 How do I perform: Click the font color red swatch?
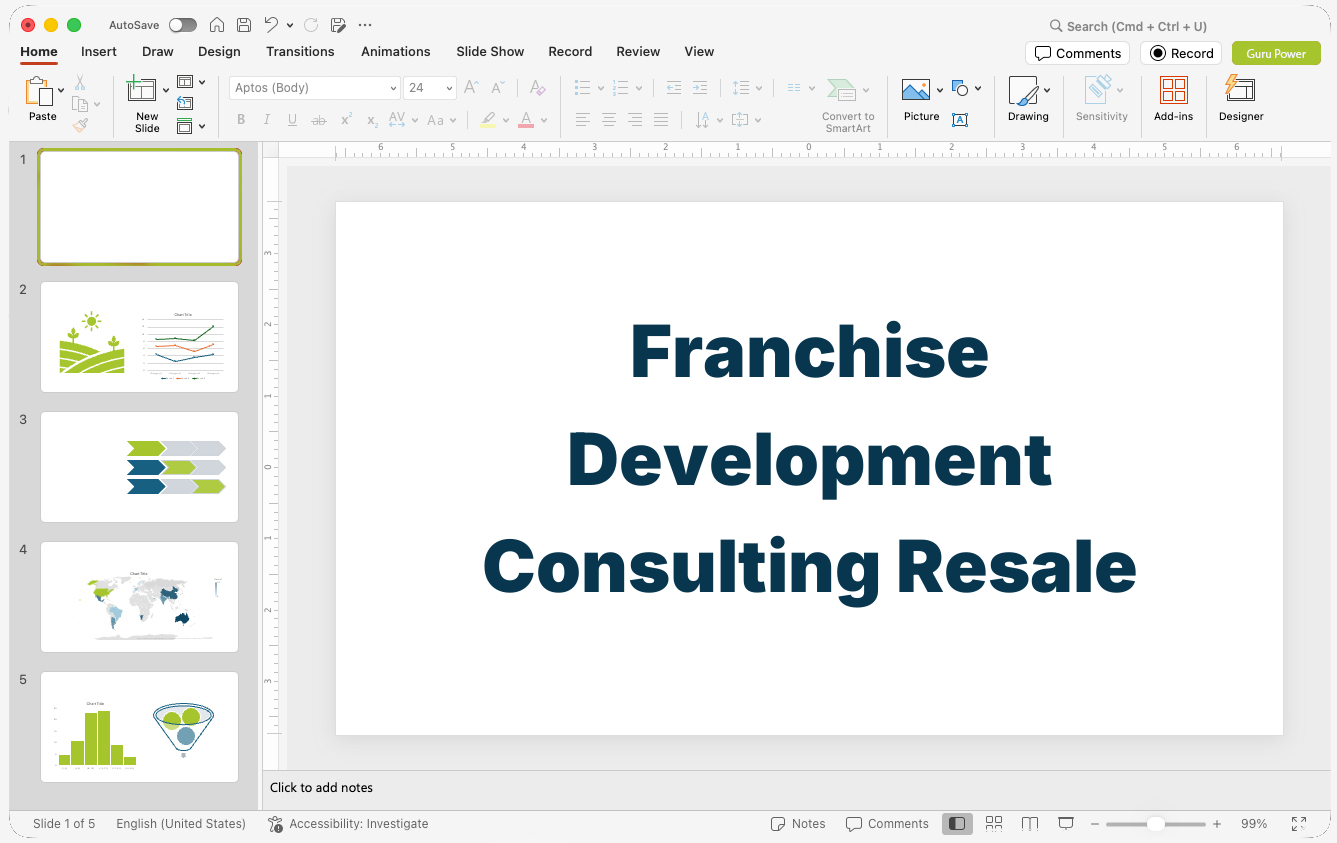(526, 120)
